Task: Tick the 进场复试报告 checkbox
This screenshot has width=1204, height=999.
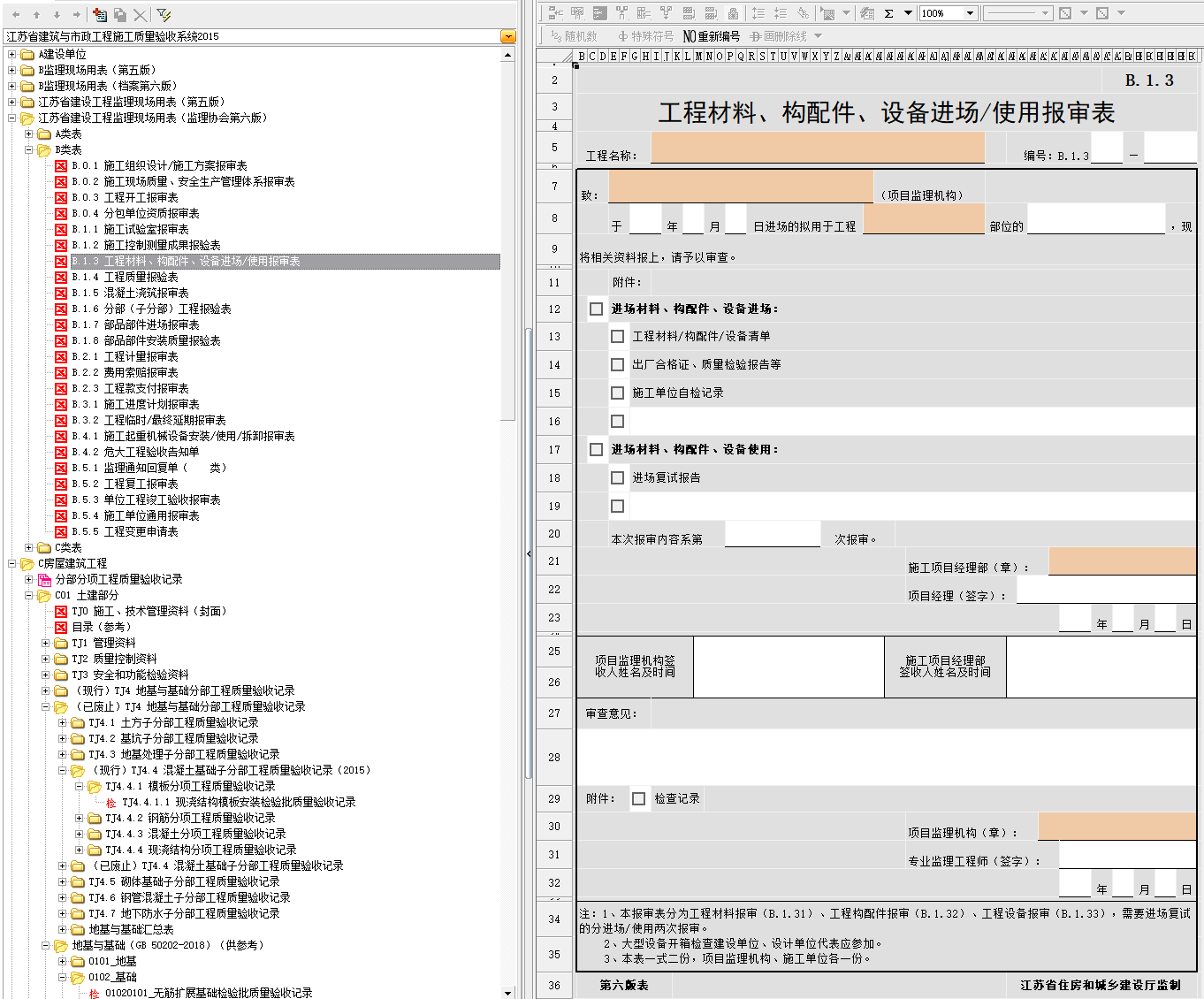Action: coord(618,478)
